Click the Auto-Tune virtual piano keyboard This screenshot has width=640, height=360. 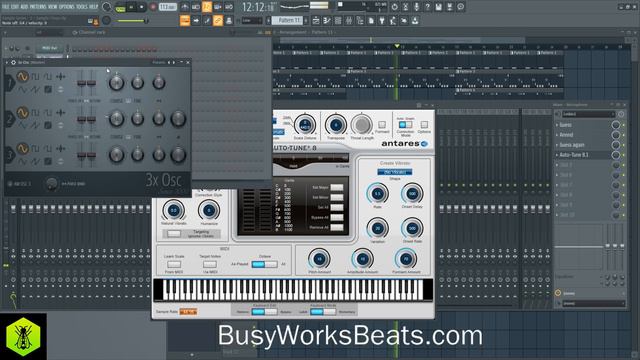pyautogui.click(x=293, y=290)
